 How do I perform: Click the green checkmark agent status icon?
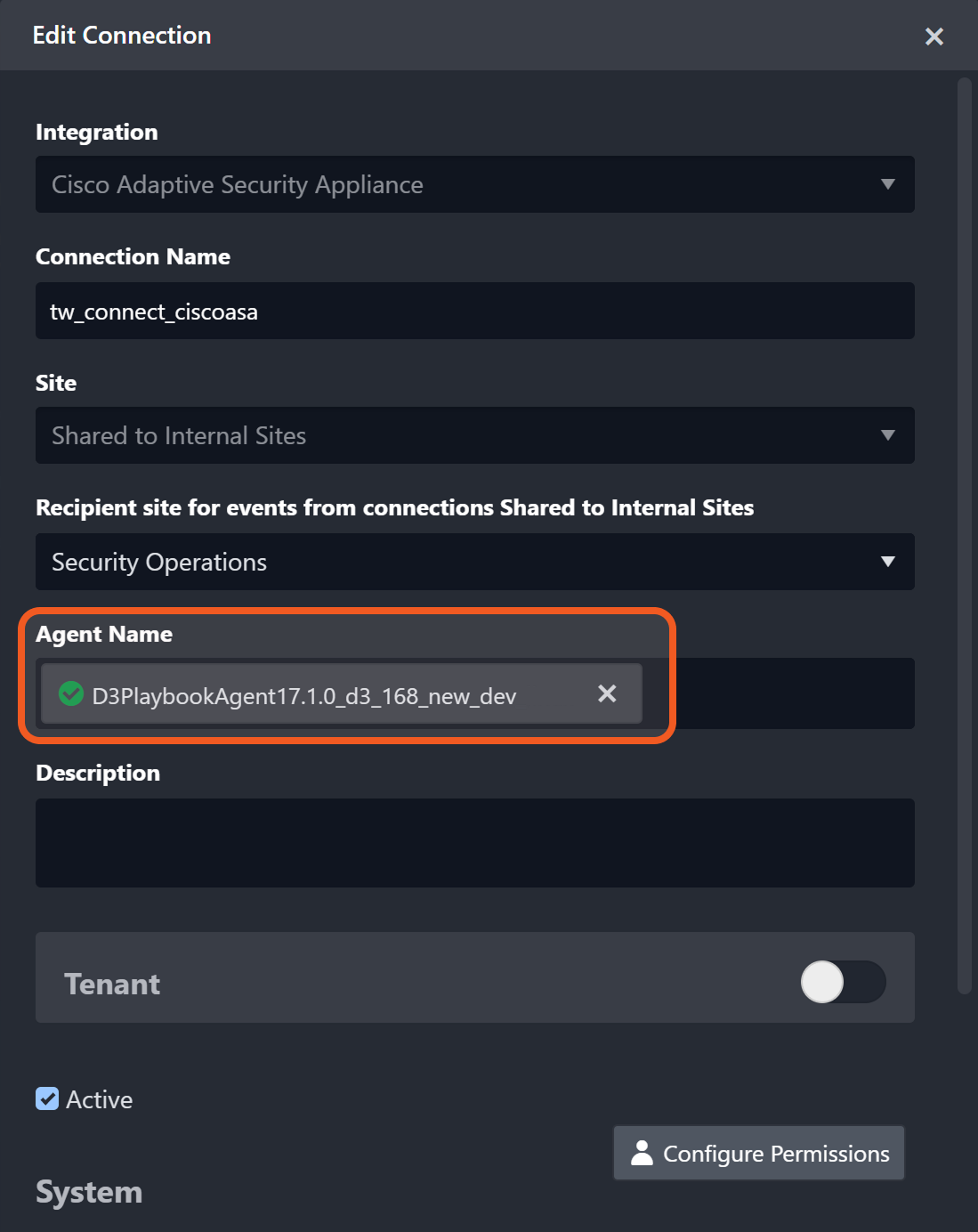[x=71, y=693]
